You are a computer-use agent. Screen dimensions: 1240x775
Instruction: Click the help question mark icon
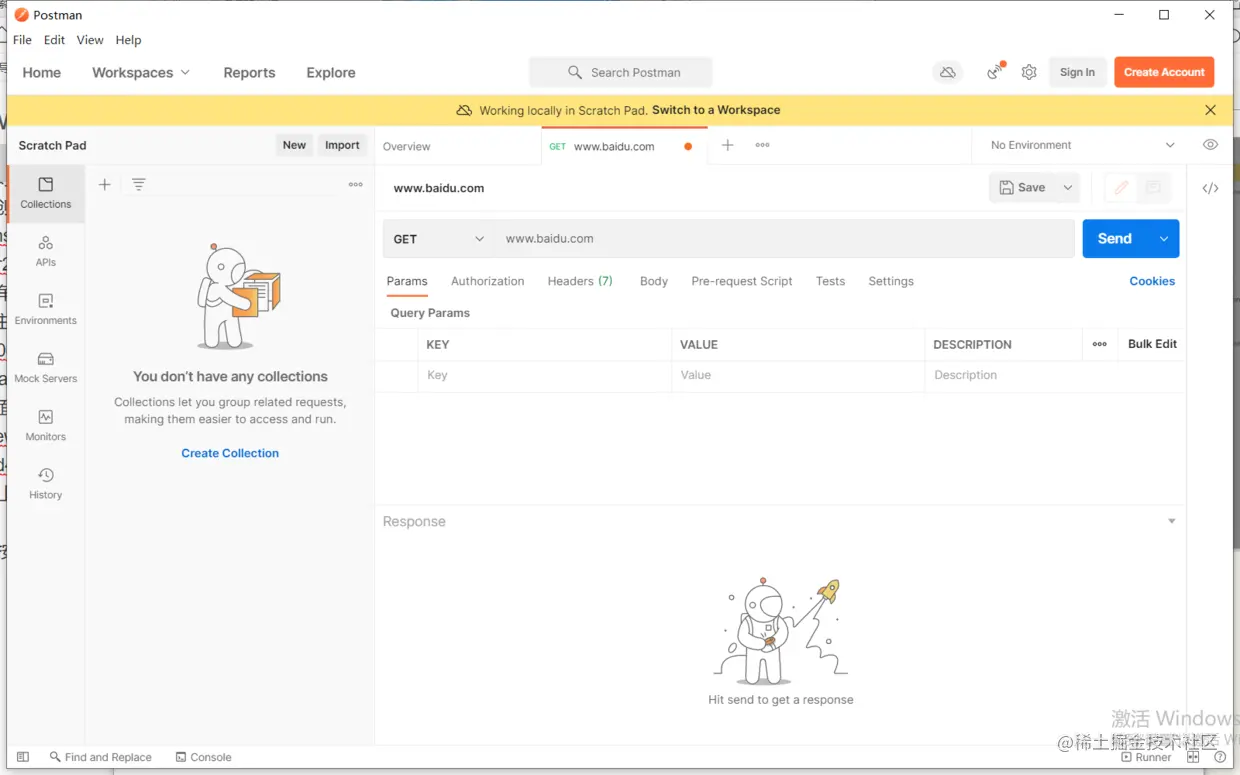(x=1220, y=757)
